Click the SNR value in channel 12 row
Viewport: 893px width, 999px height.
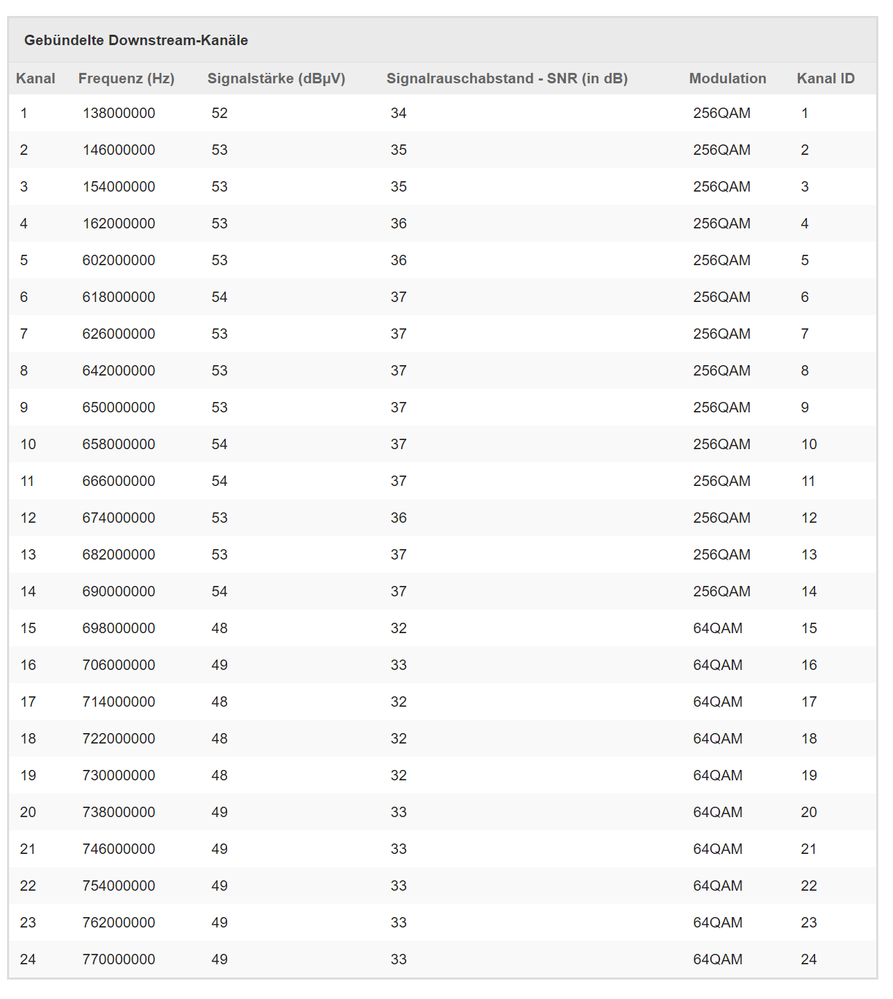[399, 518]
